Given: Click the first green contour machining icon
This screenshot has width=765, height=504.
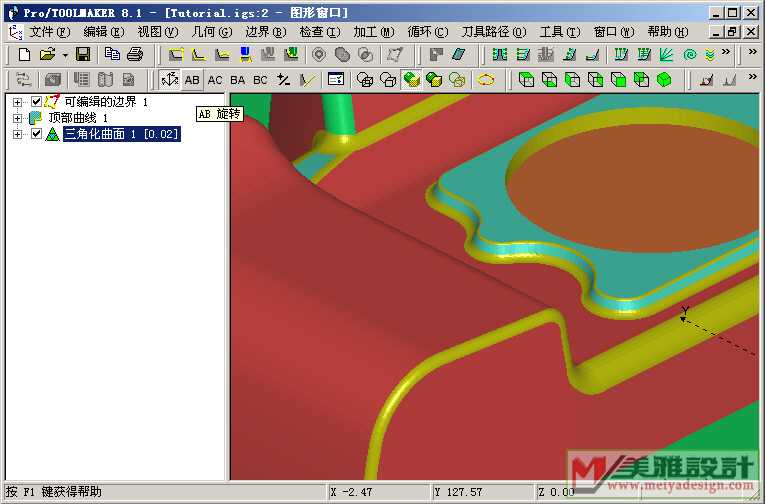Looking at the screenshot, I should [x=500, y=54].
